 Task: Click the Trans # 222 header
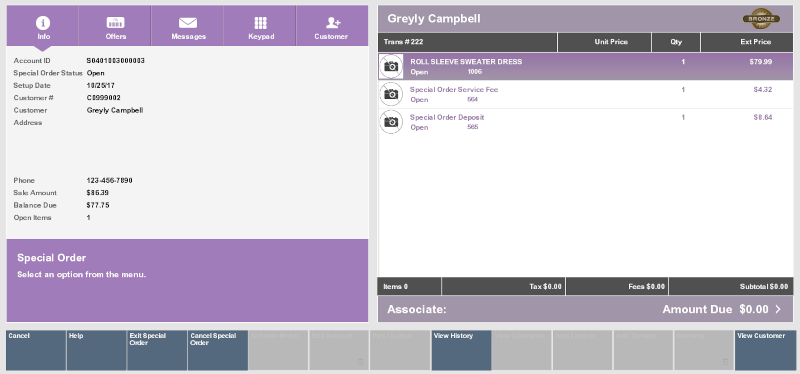click(x=468, y=42)
